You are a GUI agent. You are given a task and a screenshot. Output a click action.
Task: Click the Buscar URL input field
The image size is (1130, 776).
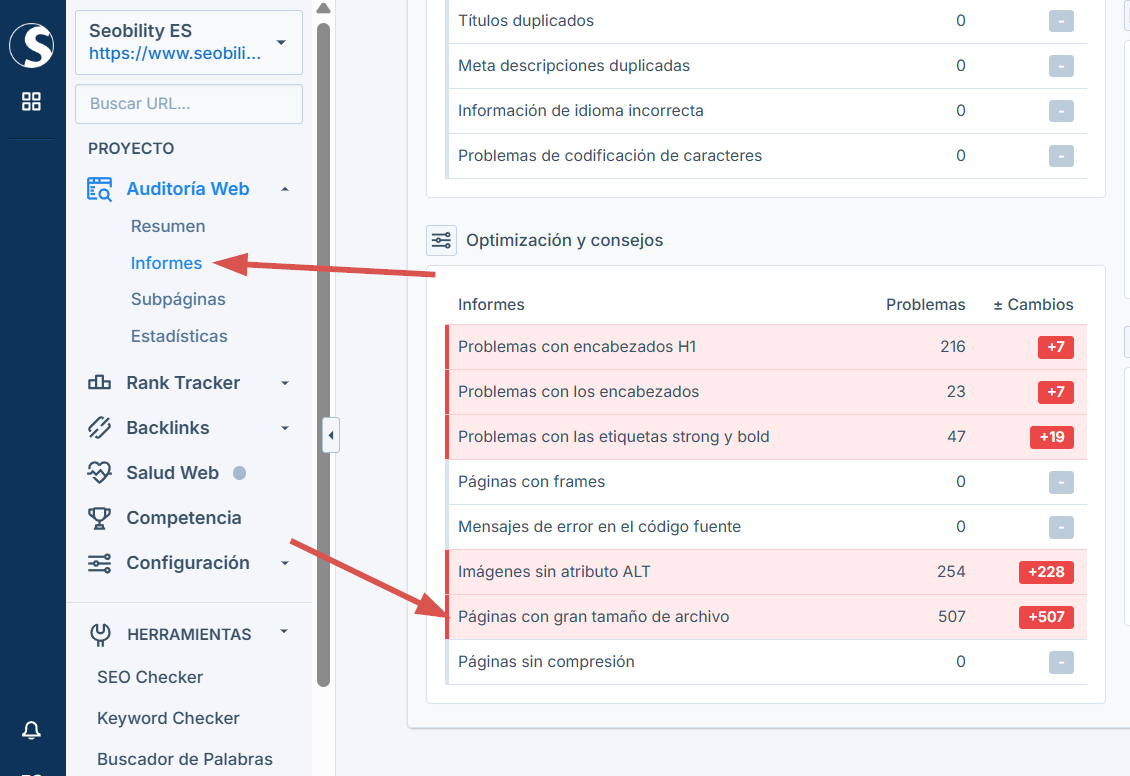tap(188, 103)
